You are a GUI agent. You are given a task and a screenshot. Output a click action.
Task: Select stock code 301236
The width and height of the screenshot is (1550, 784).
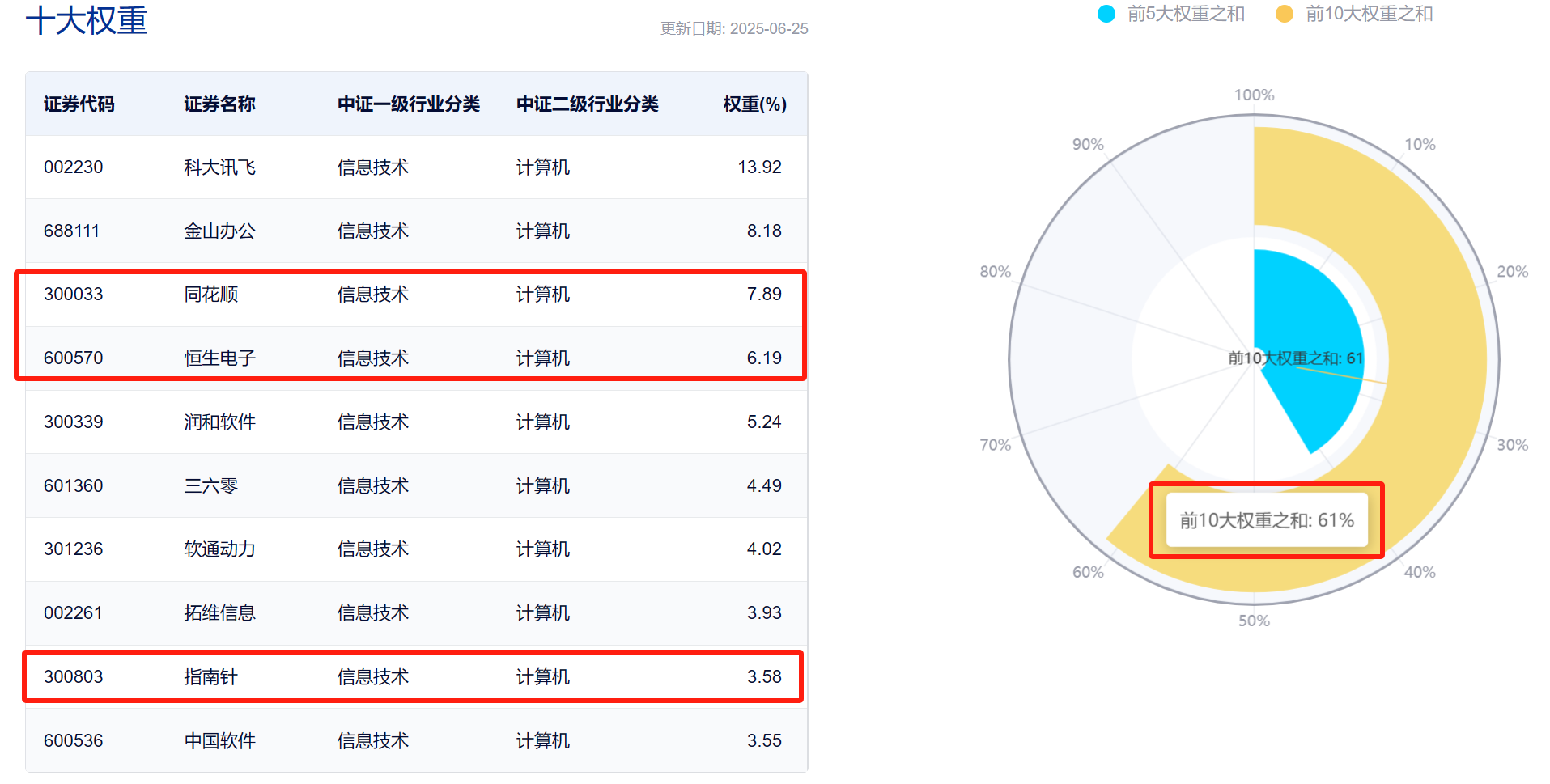pyautogui.click(x=74, y=549)
